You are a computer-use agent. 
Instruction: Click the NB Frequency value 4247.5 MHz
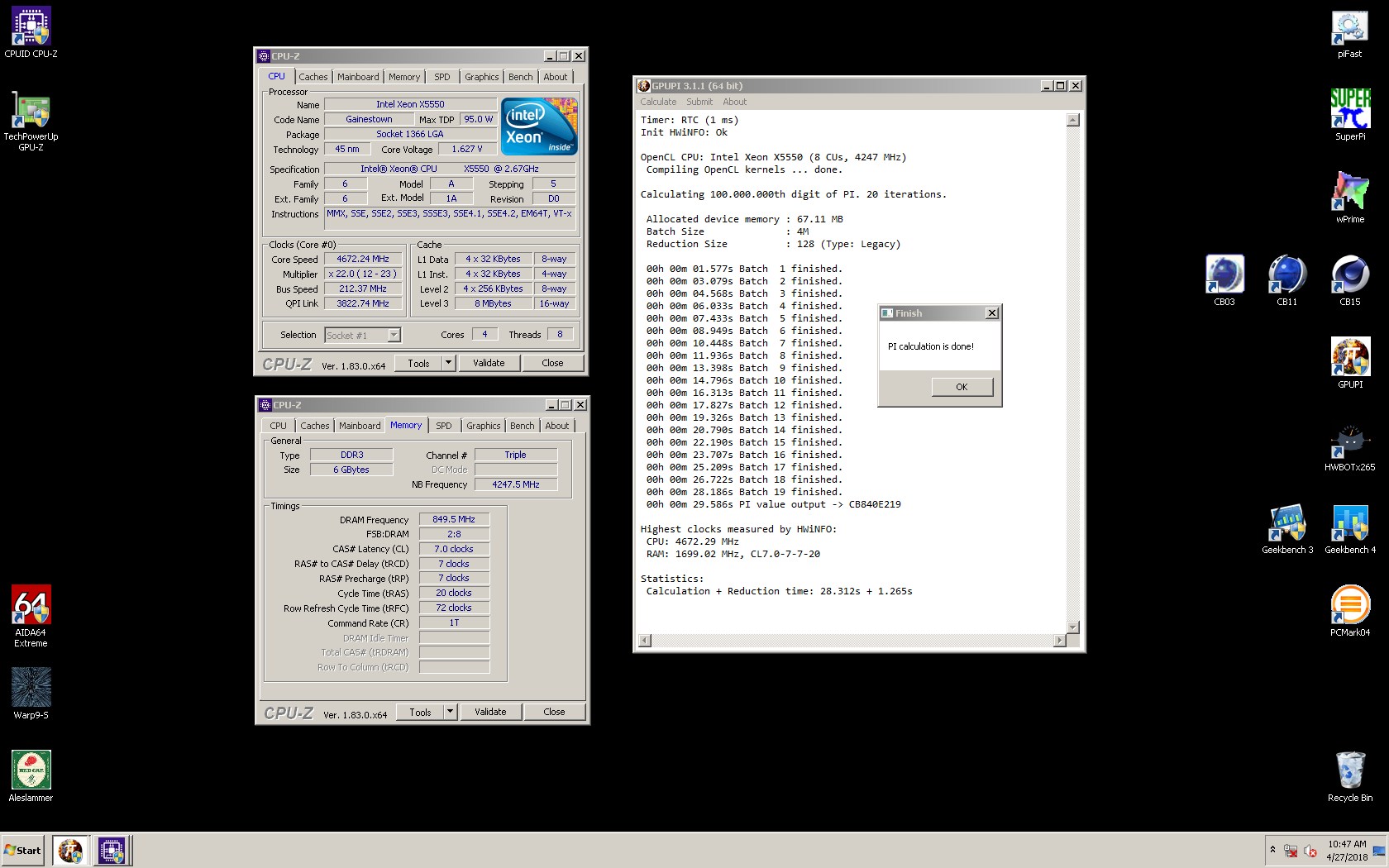coord(516,484)
